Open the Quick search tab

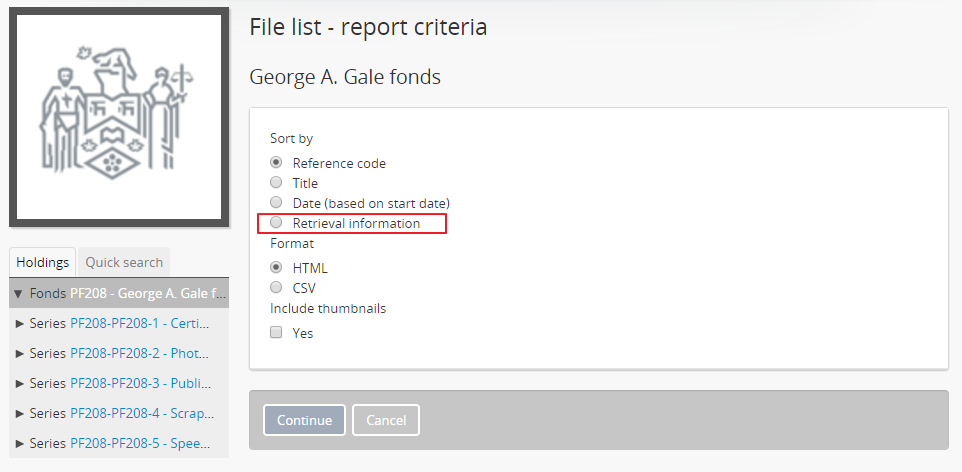[x=124, y=262]
